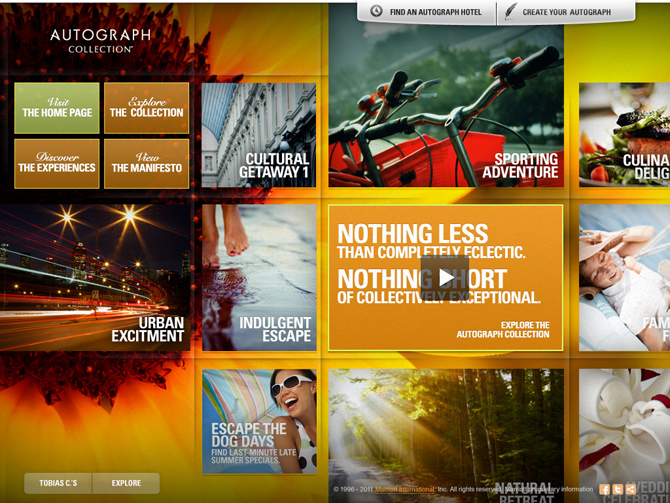The height and width of the screenshot is (503, 670).
Task: Open View the Manifesto button
Action: 146,163
